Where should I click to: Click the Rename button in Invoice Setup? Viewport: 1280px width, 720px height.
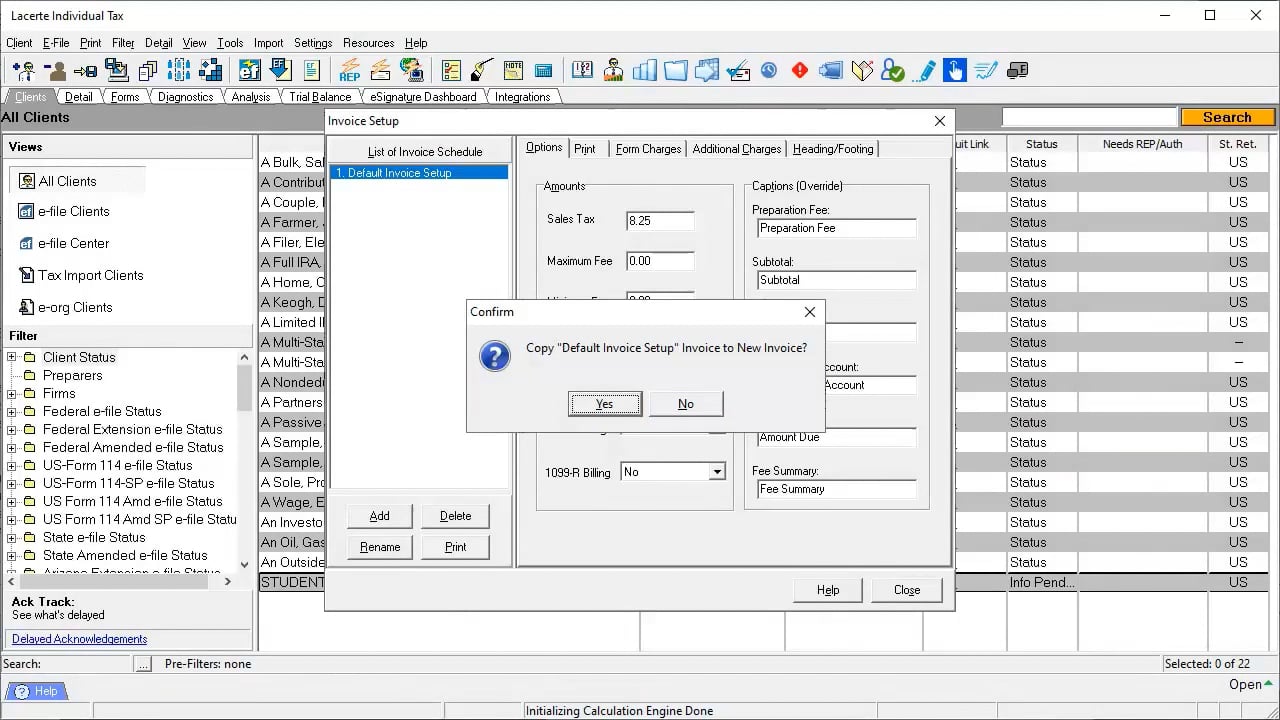coord(380,547)
